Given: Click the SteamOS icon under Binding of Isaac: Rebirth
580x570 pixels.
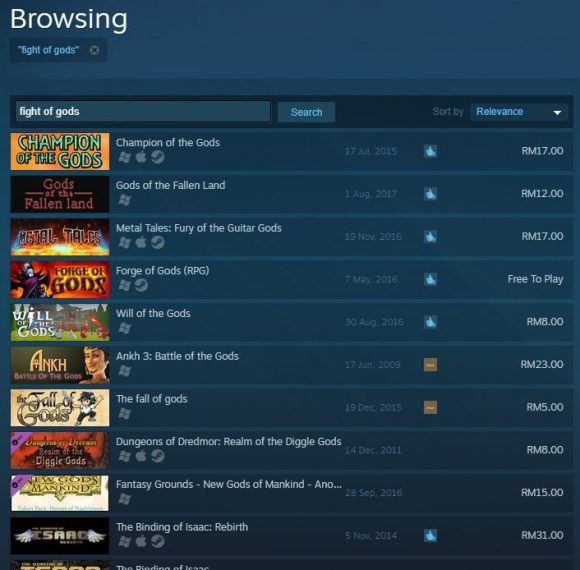Looking at the screenshot, I should point(158,542).
